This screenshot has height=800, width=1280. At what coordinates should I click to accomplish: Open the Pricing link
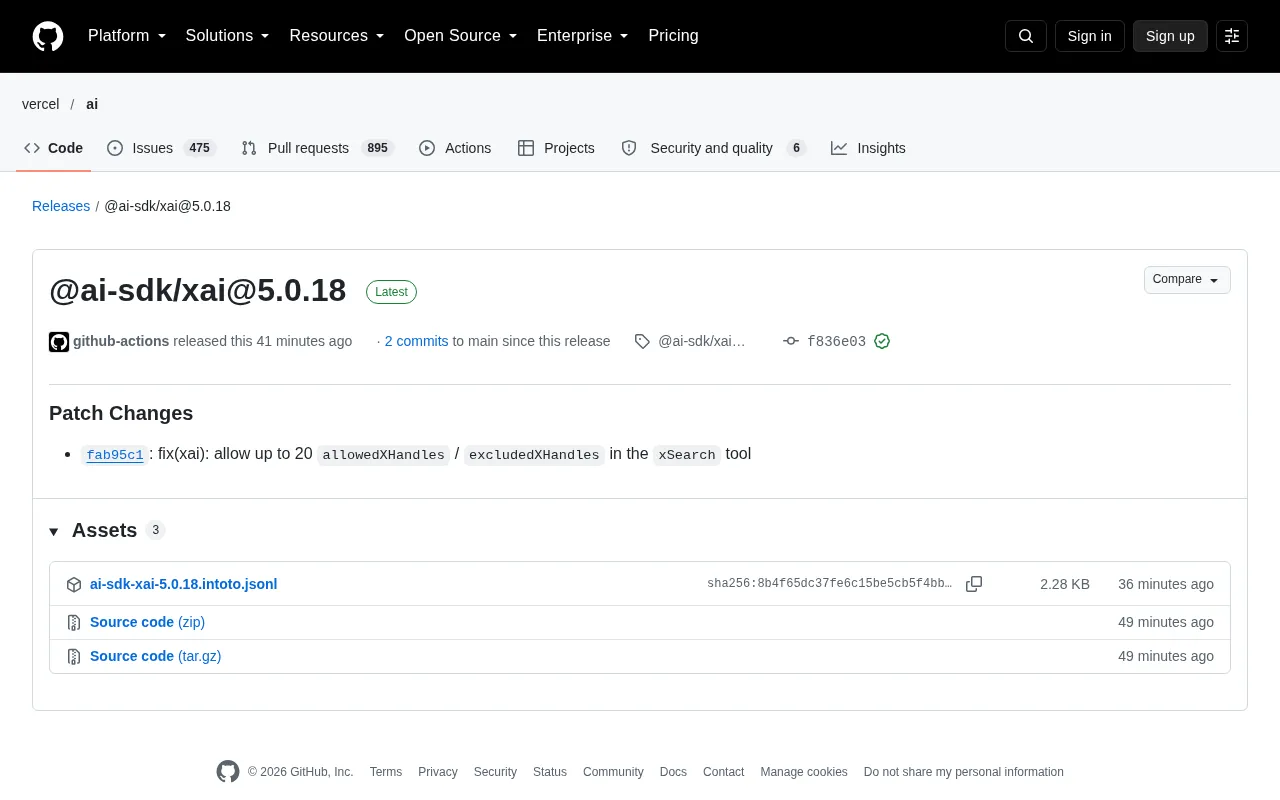(673, 36)
